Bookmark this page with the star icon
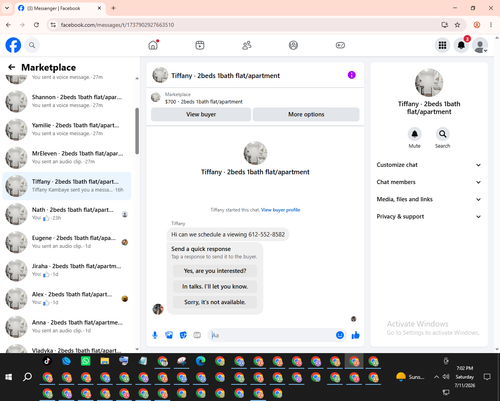Viewport: 500px width, 401px height. pyautogui.click(x=457, y=25)
